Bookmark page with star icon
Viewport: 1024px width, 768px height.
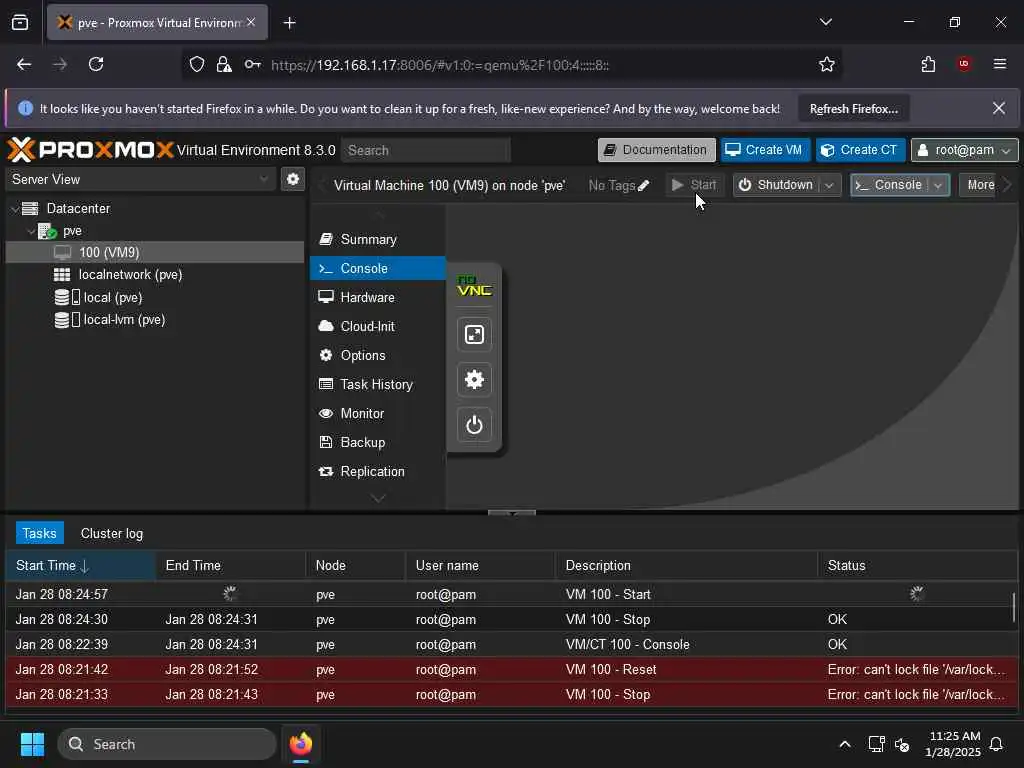pos(827,64)
